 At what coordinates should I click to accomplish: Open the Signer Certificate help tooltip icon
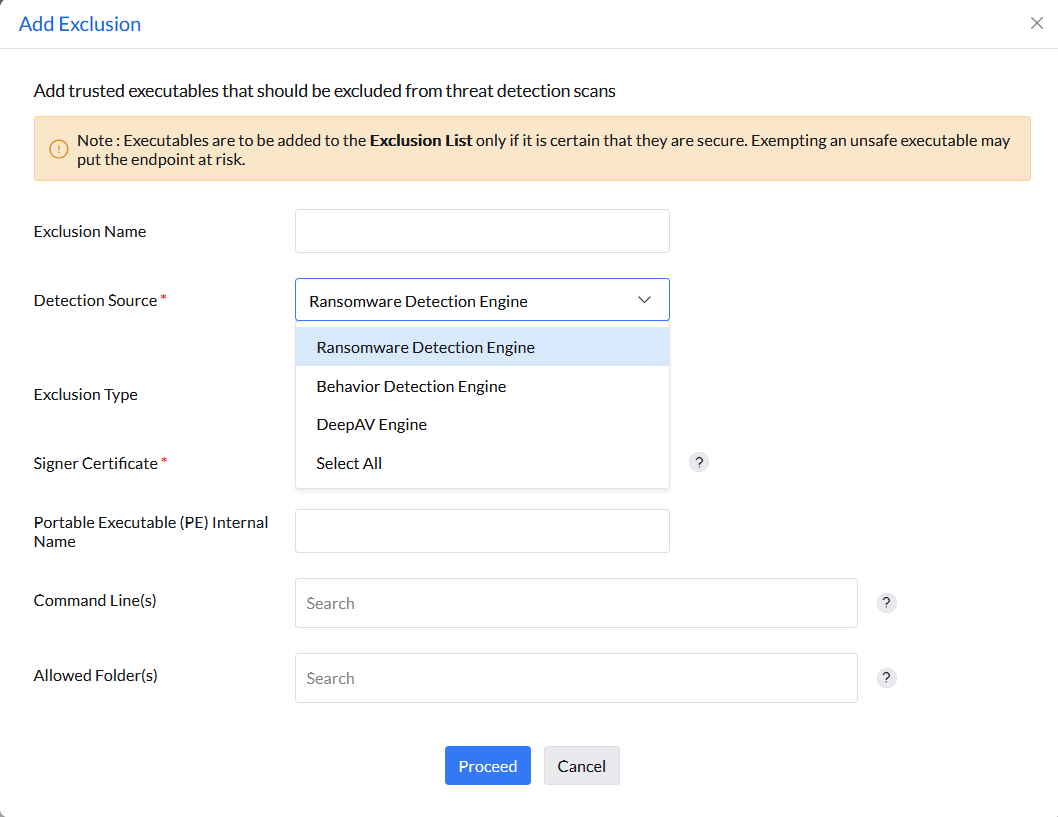(x=699, y=462)
